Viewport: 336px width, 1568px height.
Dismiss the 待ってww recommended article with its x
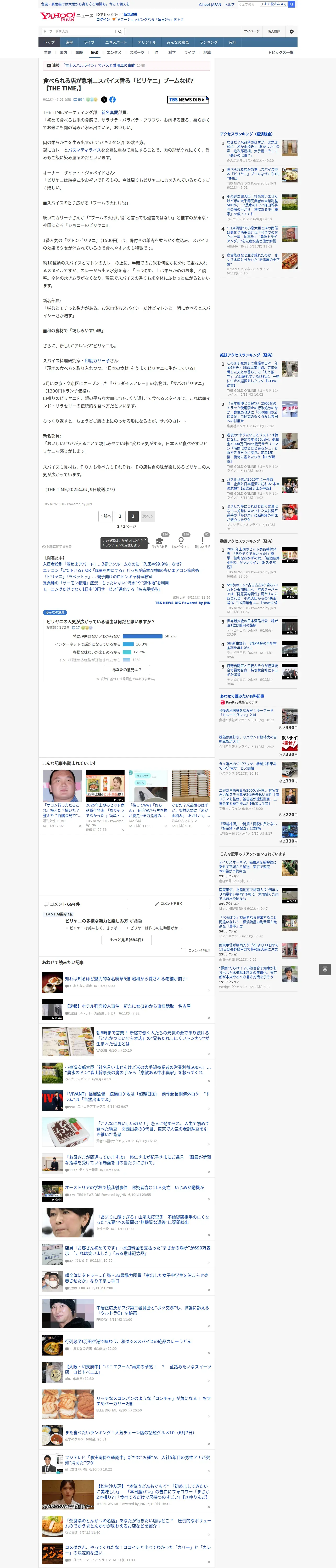click(166, 827)
